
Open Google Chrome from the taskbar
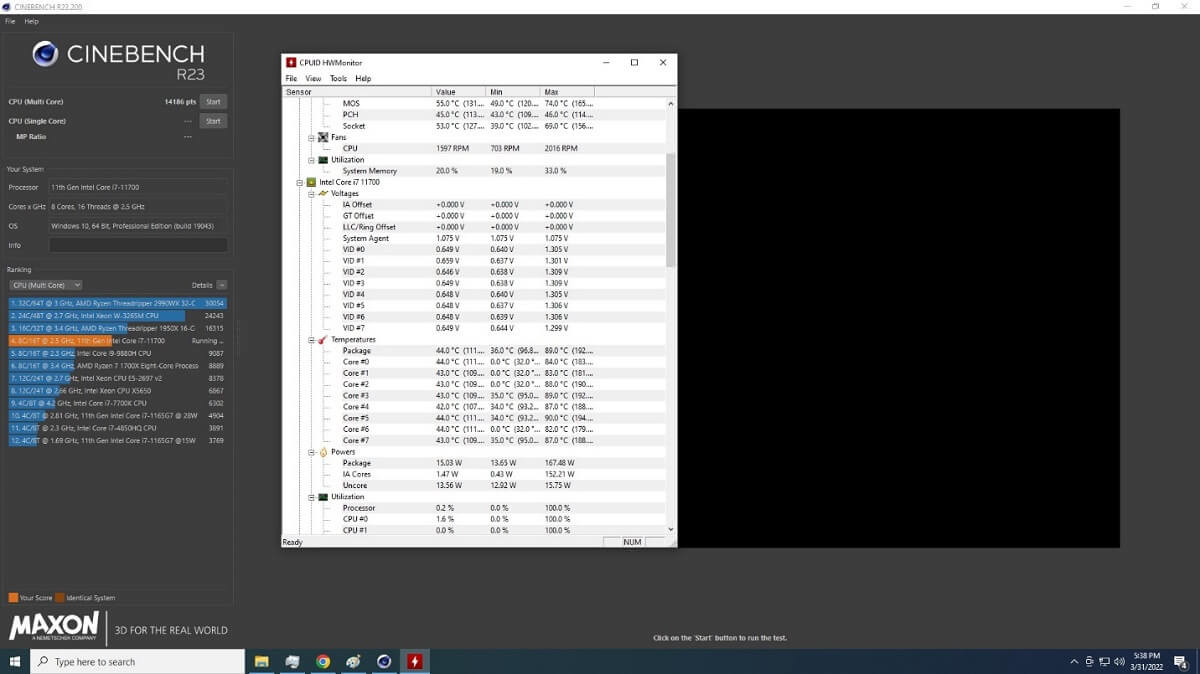(323, 662)
